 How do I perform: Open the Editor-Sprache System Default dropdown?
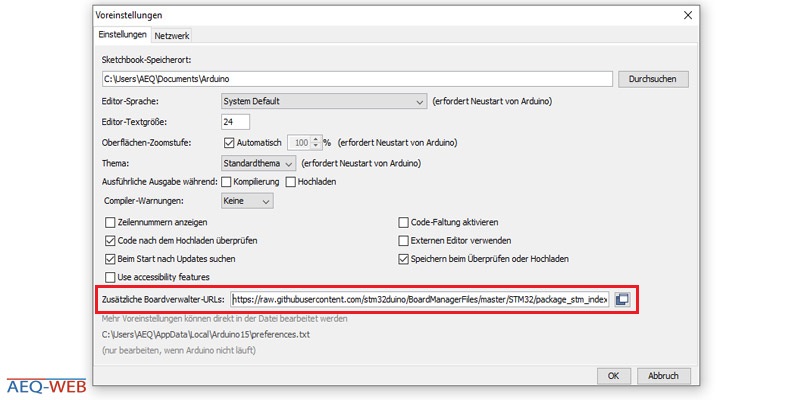(324, 101)
